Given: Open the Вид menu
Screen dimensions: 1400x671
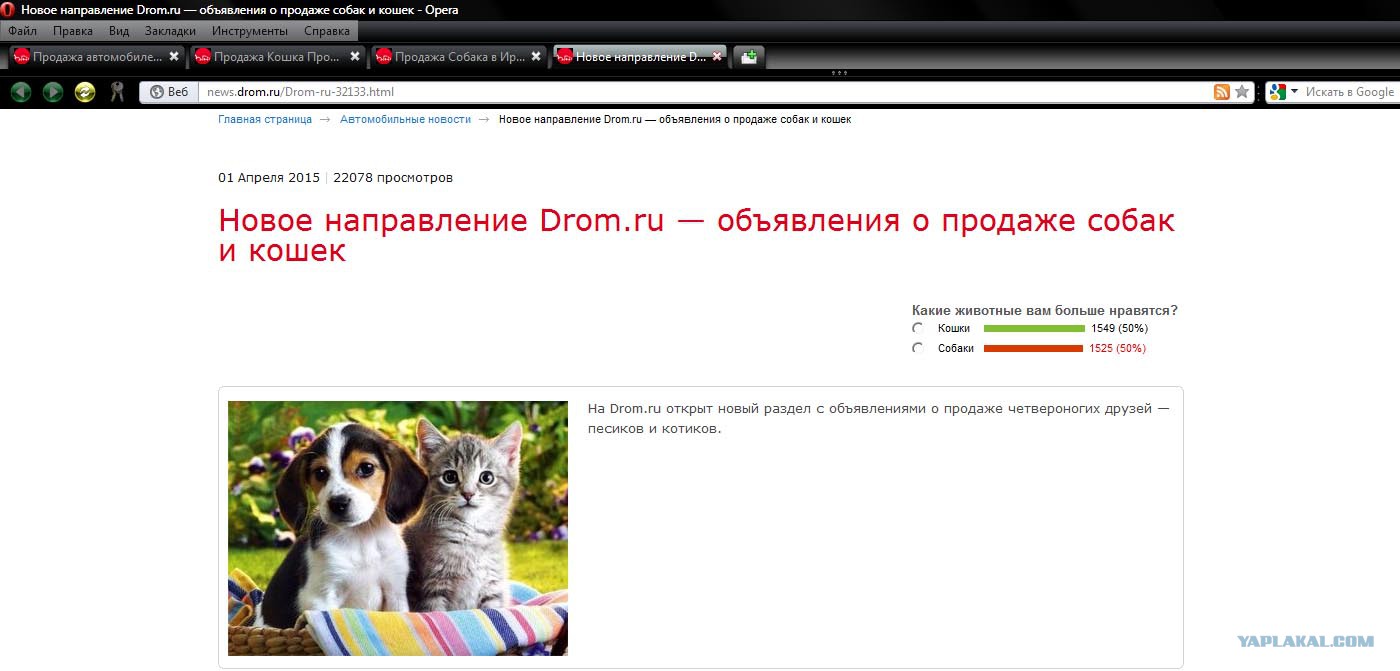Looking at the screenshot, I should coord(119,31).
